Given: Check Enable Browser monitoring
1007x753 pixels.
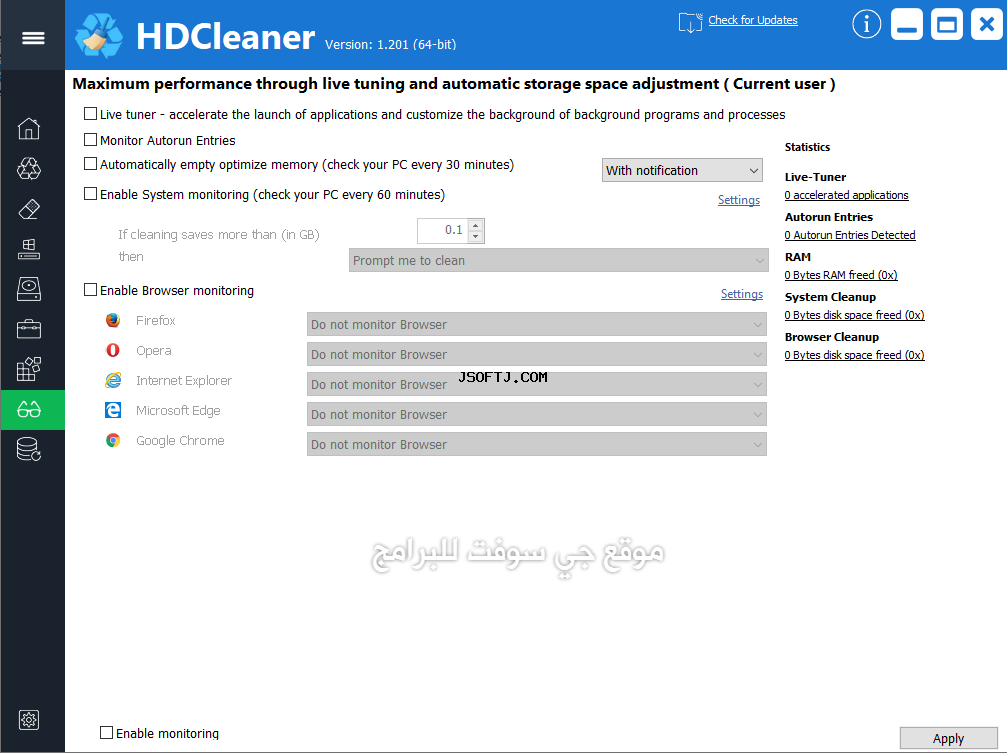Looking at the screenshot, I should coord(91,290).
